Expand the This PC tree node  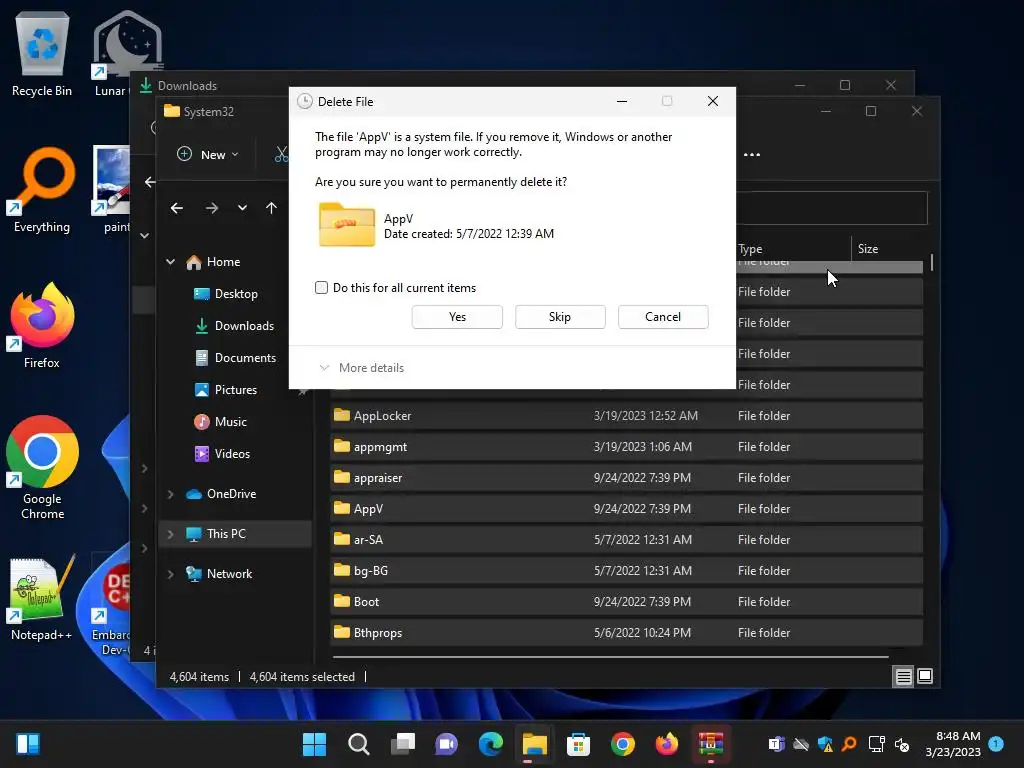click(170, 534)
